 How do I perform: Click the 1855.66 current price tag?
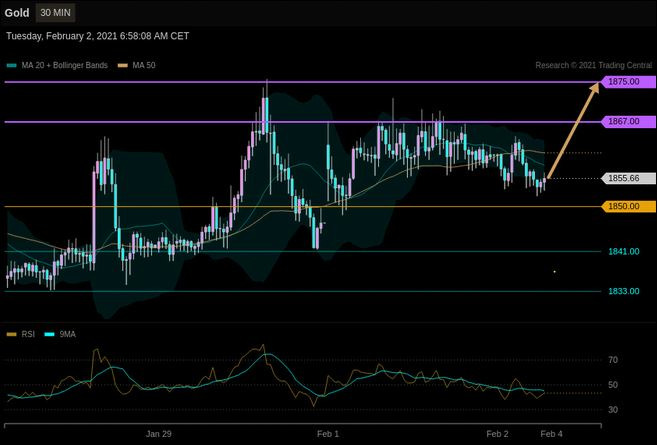point(629,179)
